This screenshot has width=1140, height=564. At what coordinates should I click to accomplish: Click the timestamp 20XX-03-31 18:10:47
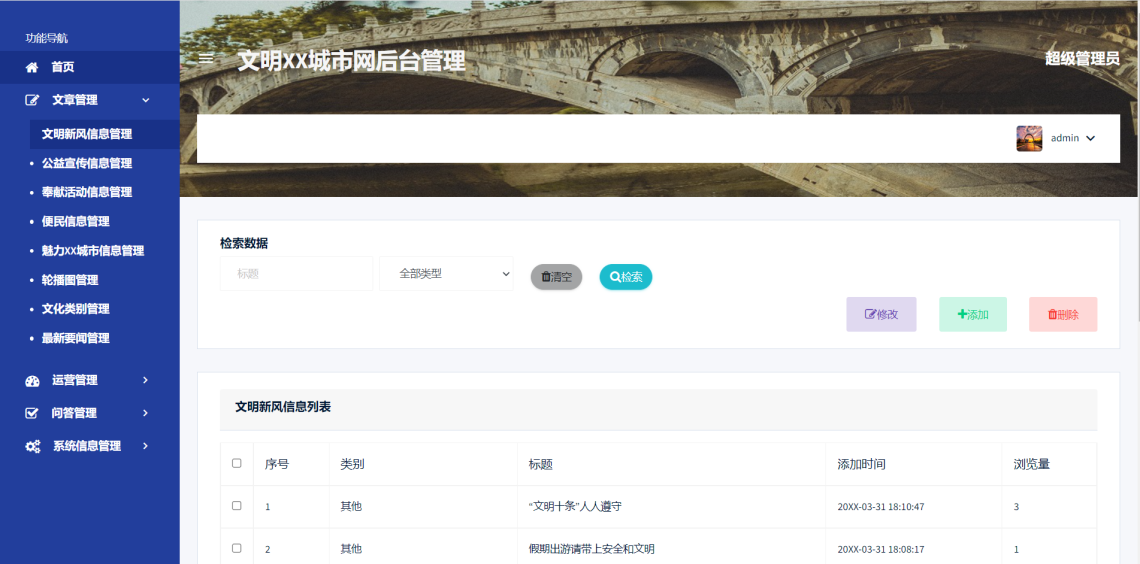pos(880,507)
